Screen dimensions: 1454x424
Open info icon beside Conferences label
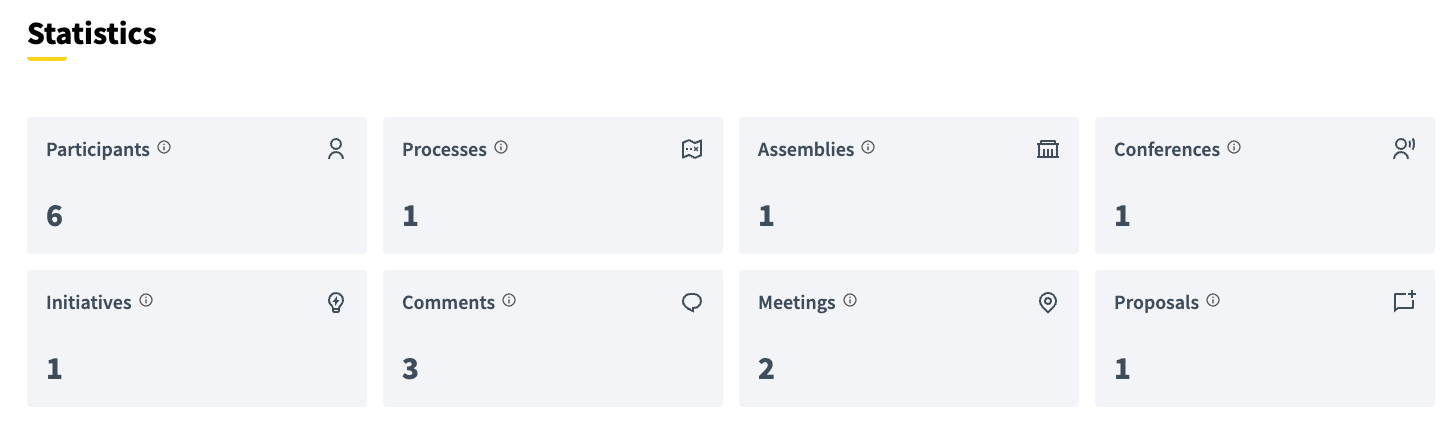pyautogui.click(x=1234, y=147)
